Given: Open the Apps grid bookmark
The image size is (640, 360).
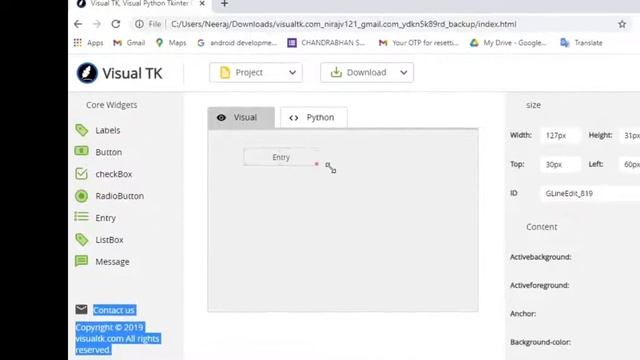Looking at the screenshot, I should tap(89, 42).
